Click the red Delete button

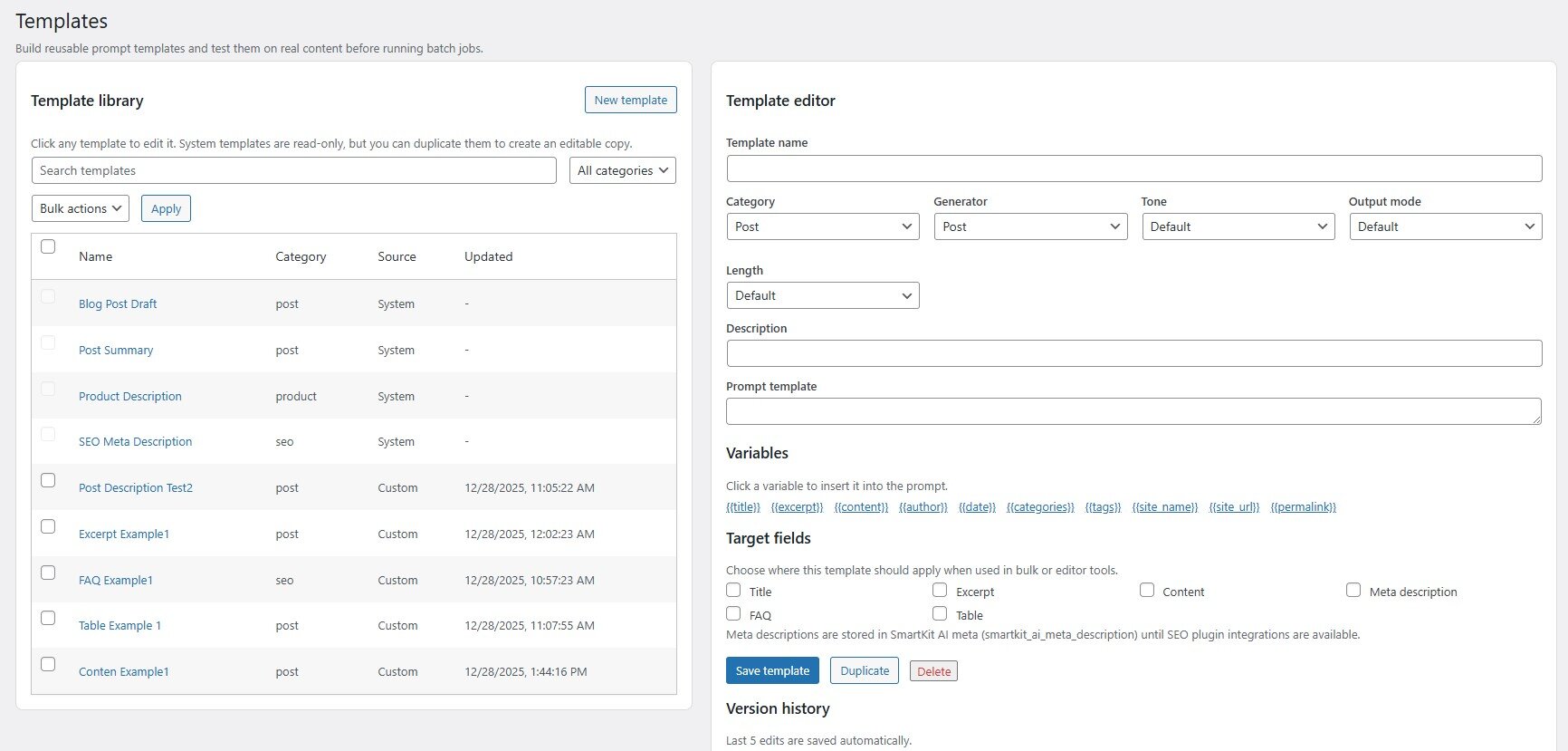933,671
